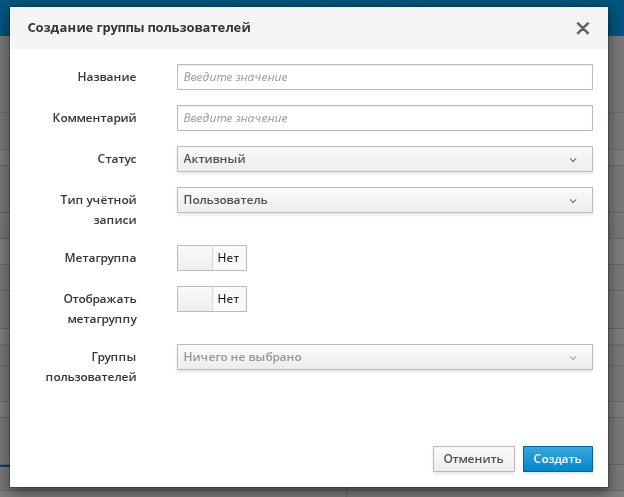This screenshot has height=497, width=624.
Task: Toggle the Метагруппа switch
Action: [211, 258]
